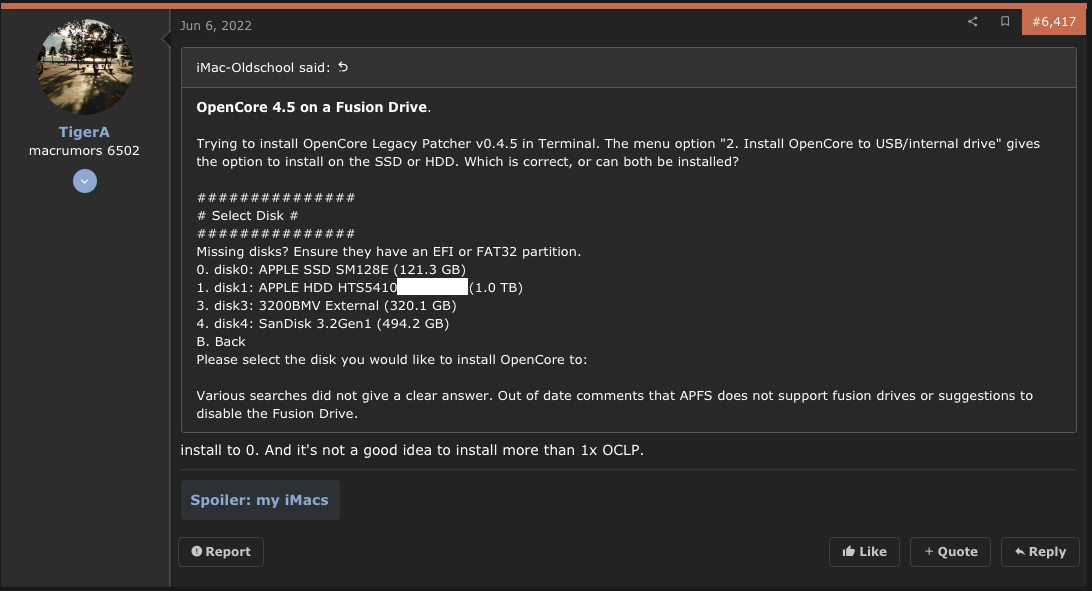The width and height of the screenshot is (1092, 591).
Task: Click the quoted OpenCore 4.5 heading text
Action: coord(312,107)
